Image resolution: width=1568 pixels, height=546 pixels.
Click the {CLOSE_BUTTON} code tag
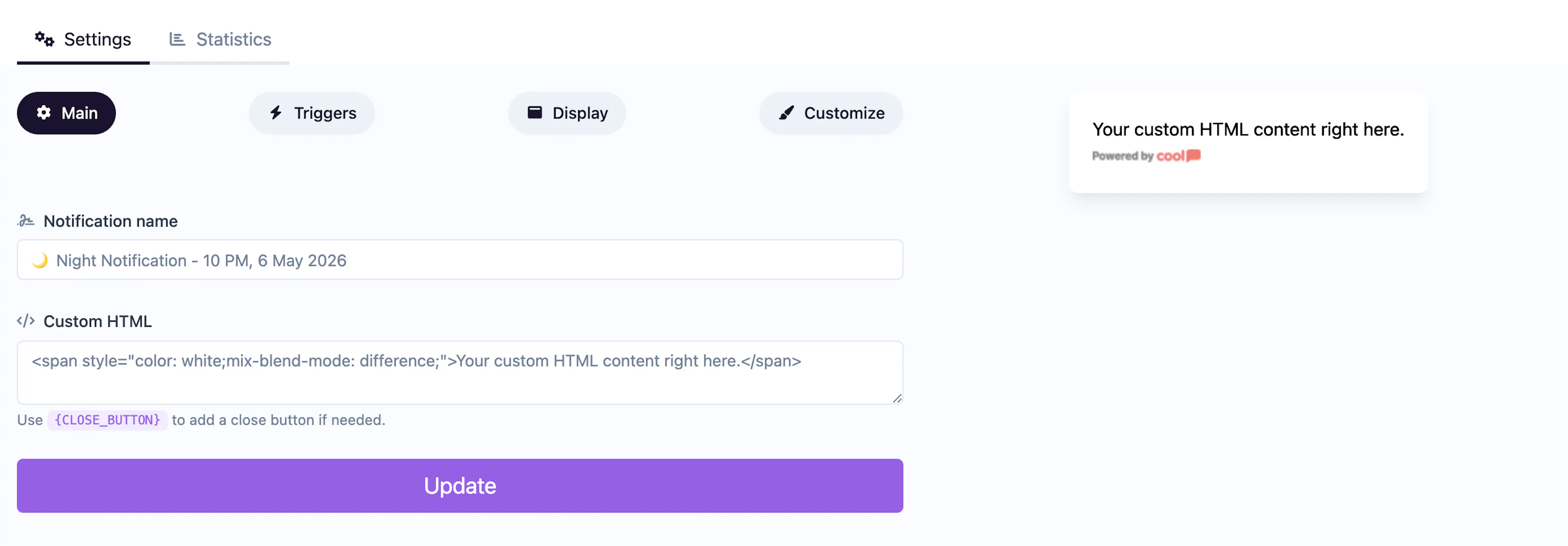tap(107, 419)
